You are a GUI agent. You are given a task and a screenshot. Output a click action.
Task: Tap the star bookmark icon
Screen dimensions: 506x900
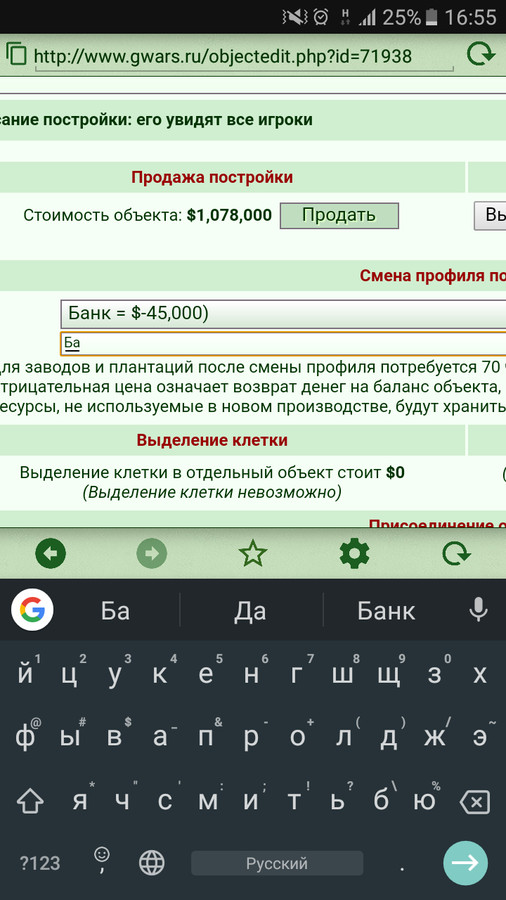coord(253,554)
